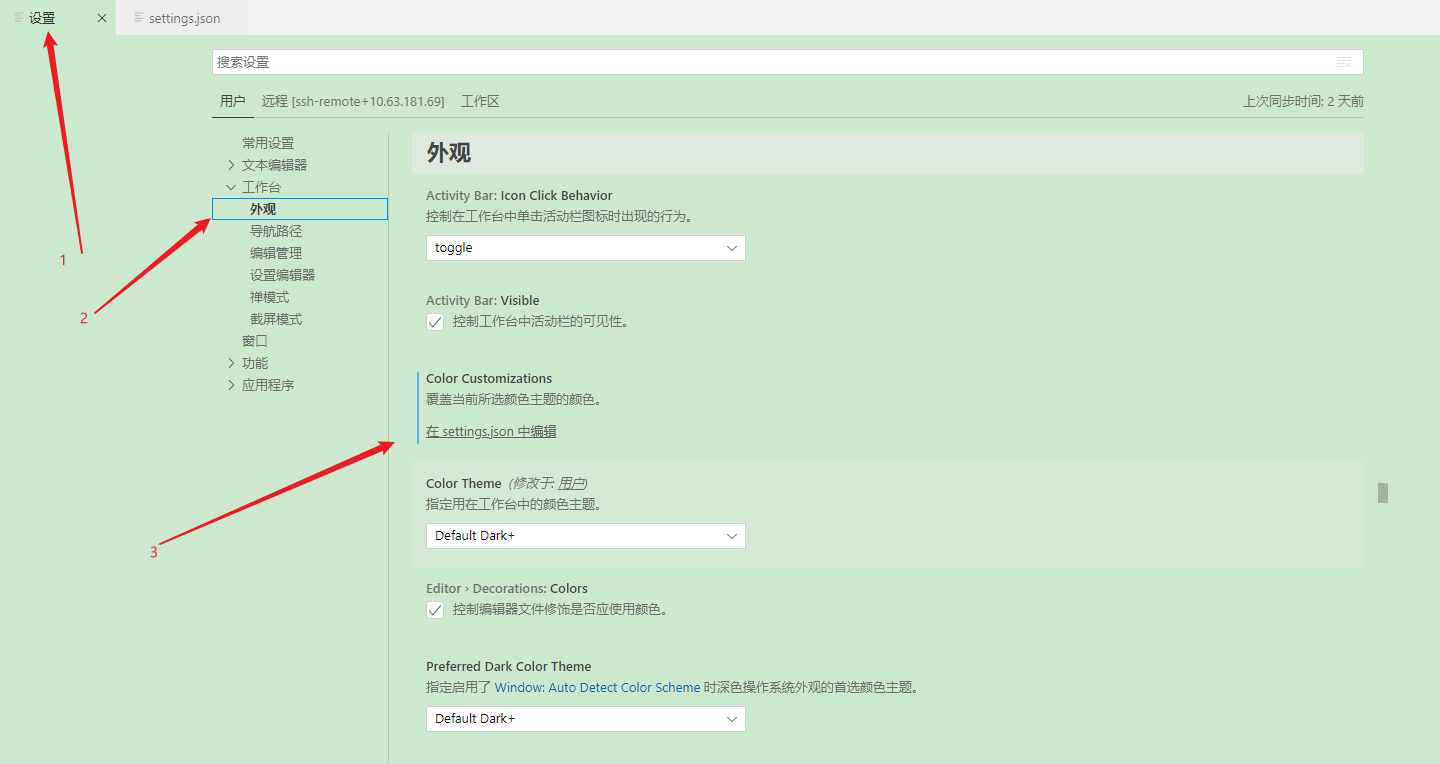Close the 设置 tab

point(102,18)
